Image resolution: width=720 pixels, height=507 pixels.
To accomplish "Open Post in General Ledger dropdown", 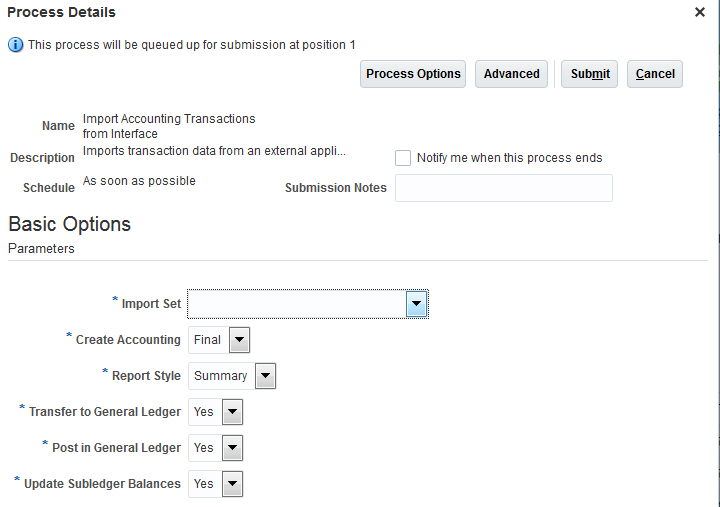I will (x=232, y=448).
